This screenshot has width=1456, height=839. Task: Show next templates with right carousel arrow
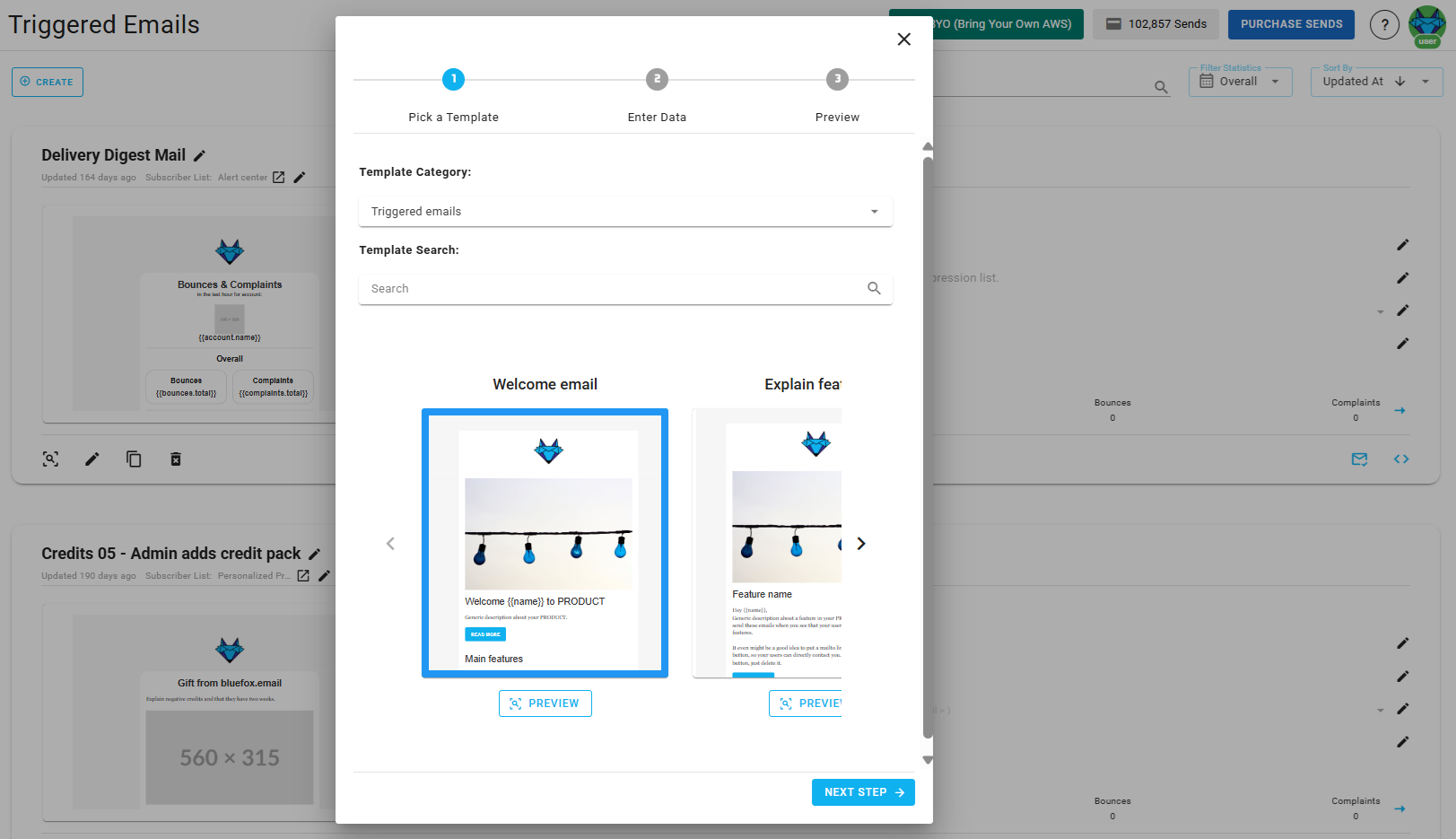pyautogui.click(x=861, y=544)
